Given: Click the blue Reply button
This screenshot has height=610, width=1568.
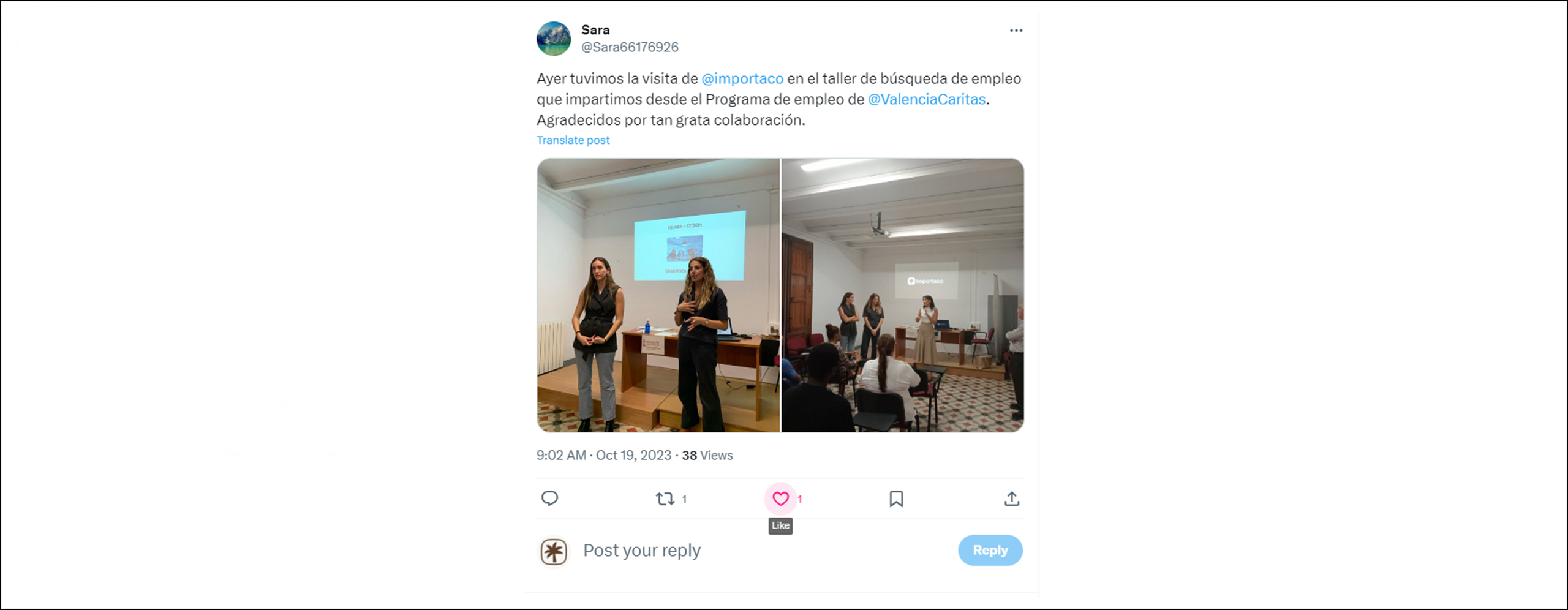Looking at the screenshot, I should point(990,550).
